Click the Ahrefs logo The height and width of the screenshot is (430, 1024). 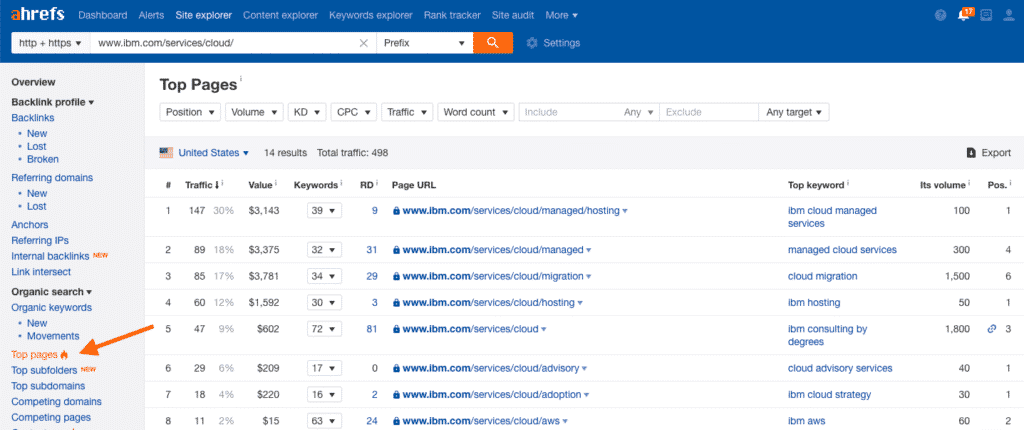pos(38,15)
